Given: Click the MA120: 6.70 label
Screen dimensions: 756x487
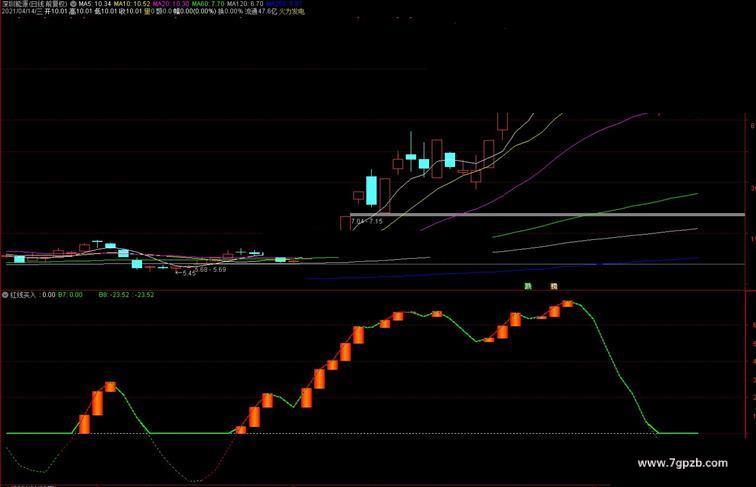Looking at the screenshot, I should point(245,4).
